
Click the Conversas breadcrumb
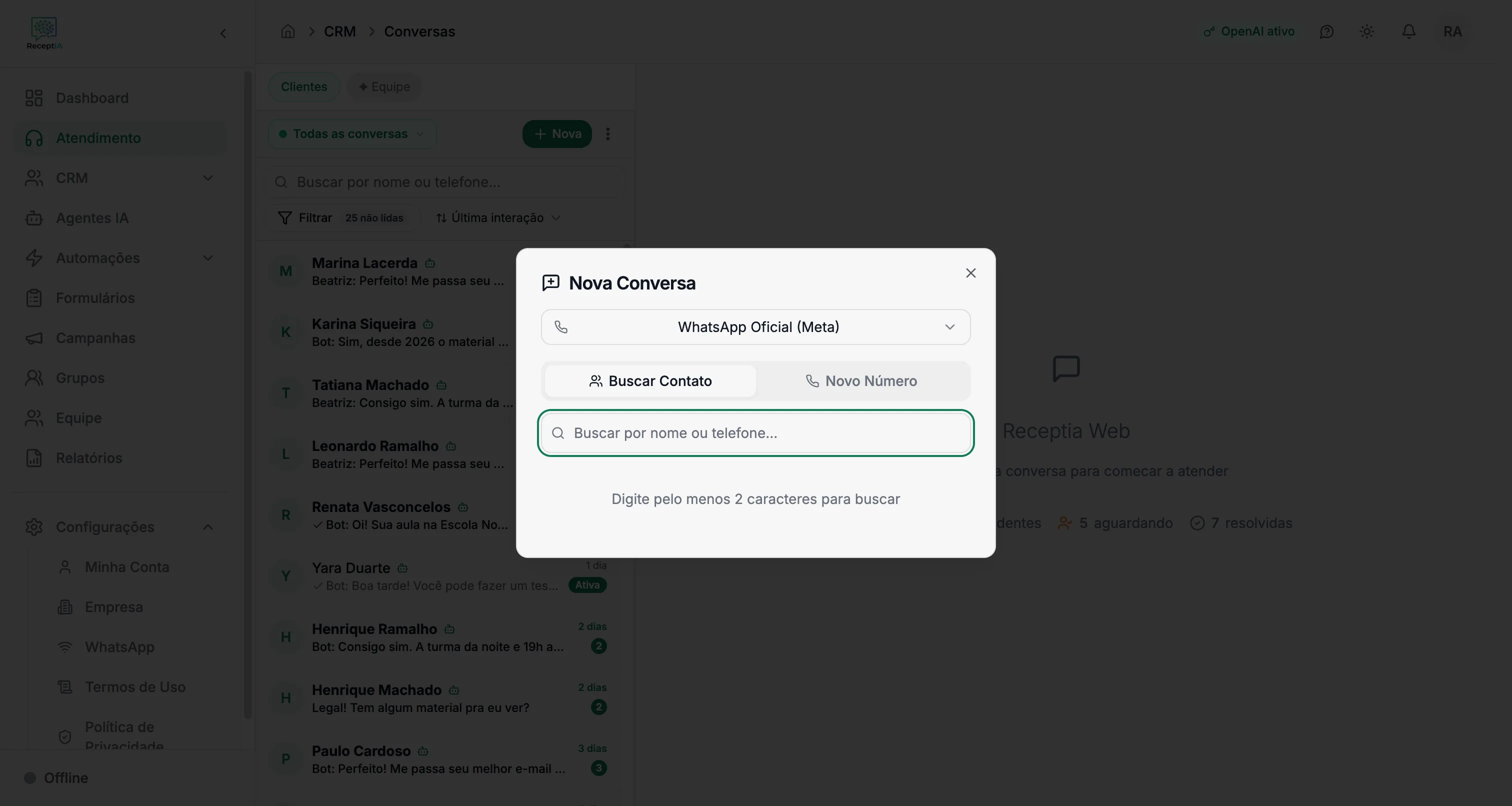click(419, 31)
